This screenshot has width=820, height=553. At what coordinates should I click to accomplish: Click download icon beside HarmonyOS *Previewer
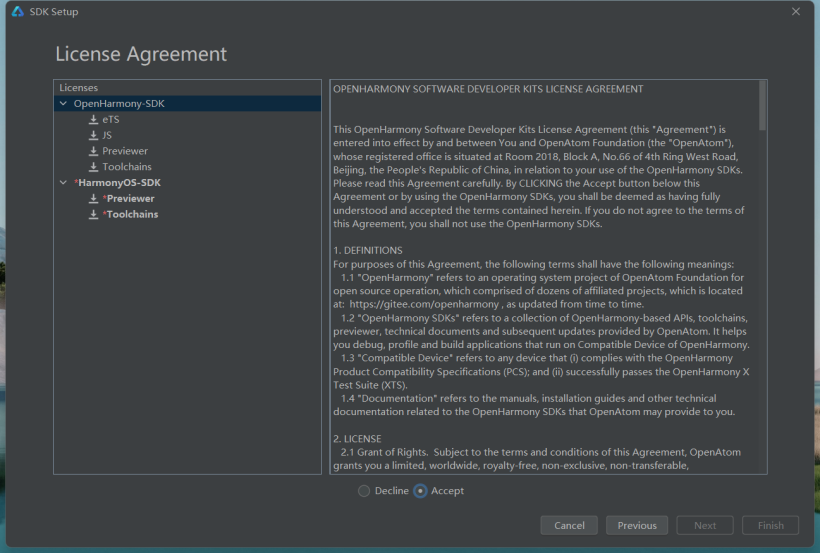[x=93, y=199]
